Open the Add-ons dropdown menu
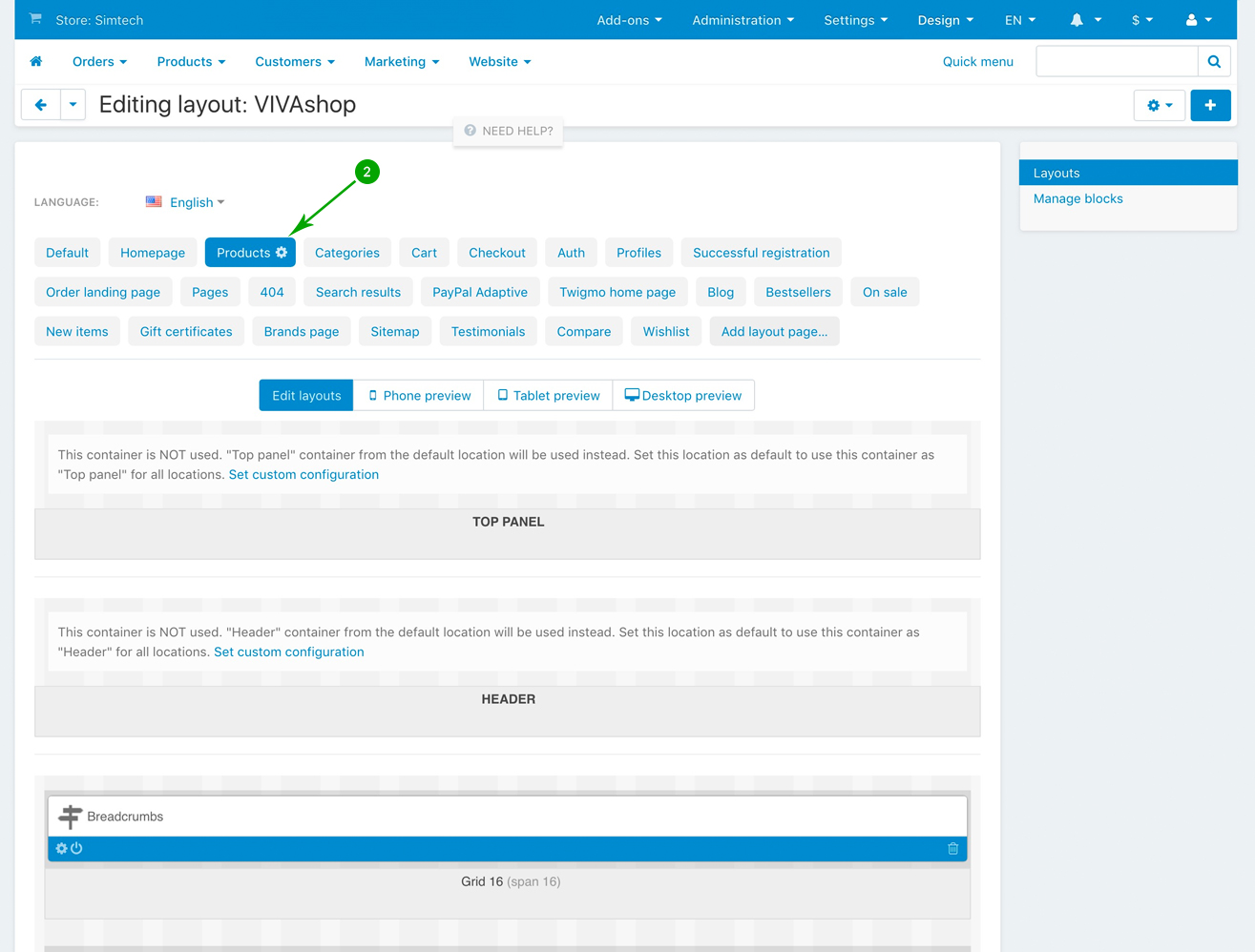The height and width of the screenshot is (952, 1255). pyautogui.click(x=629, y=20)
